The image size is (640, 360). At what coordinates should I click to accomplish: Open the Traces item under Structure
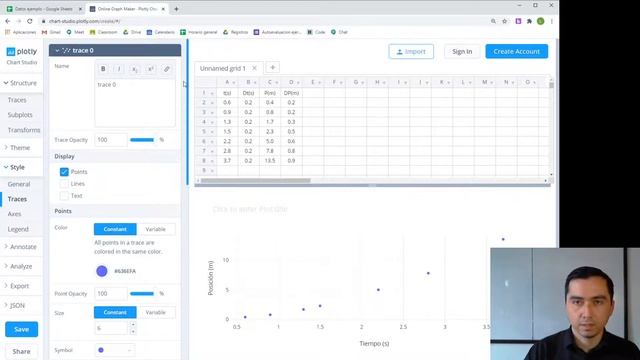[17, 100]
